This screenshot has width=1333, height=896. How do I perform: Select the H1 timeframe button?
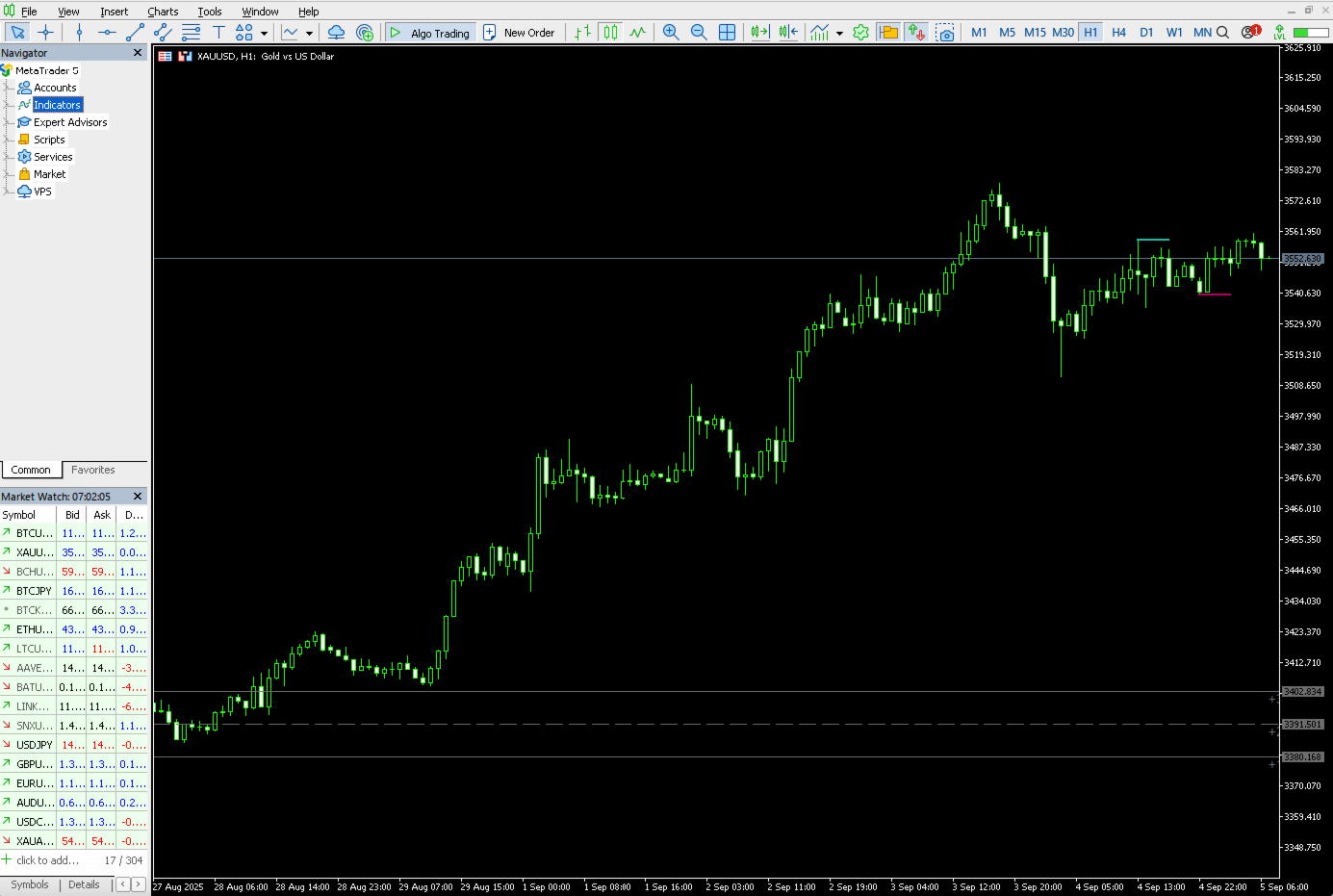[x=1090, y=32]
